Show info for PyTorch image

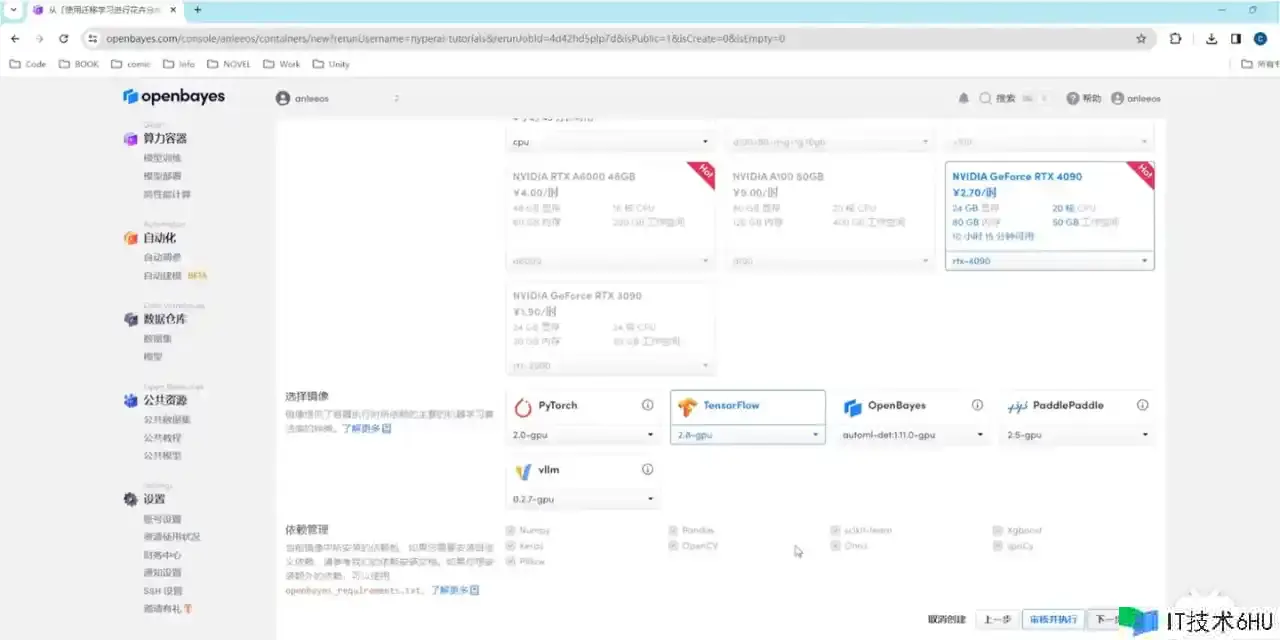647,405
